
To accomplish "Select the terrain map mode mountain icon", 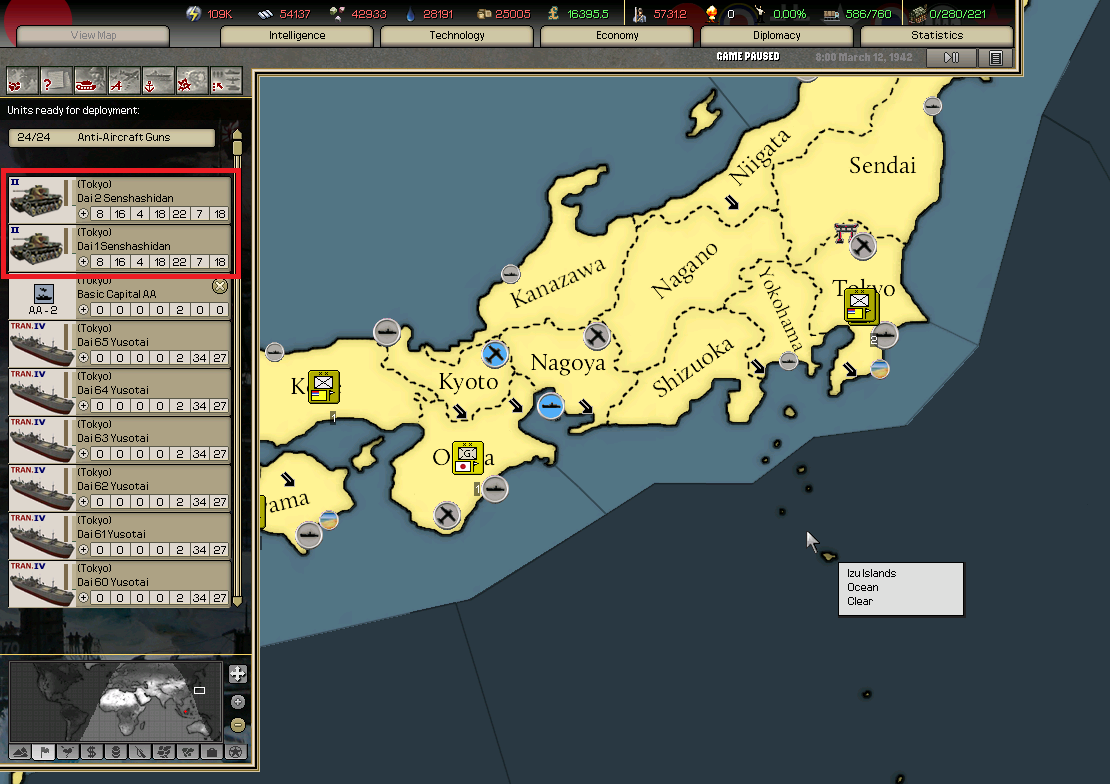I will click(x=20, y=751).
